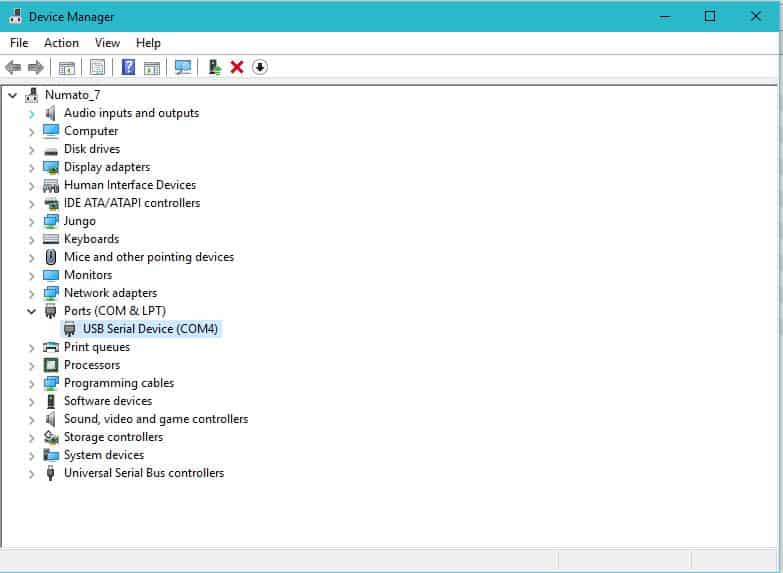This screenshot has width=783, height=573.
Task: Maximize the Device Manager window
Action: click(x=710, y=16)
